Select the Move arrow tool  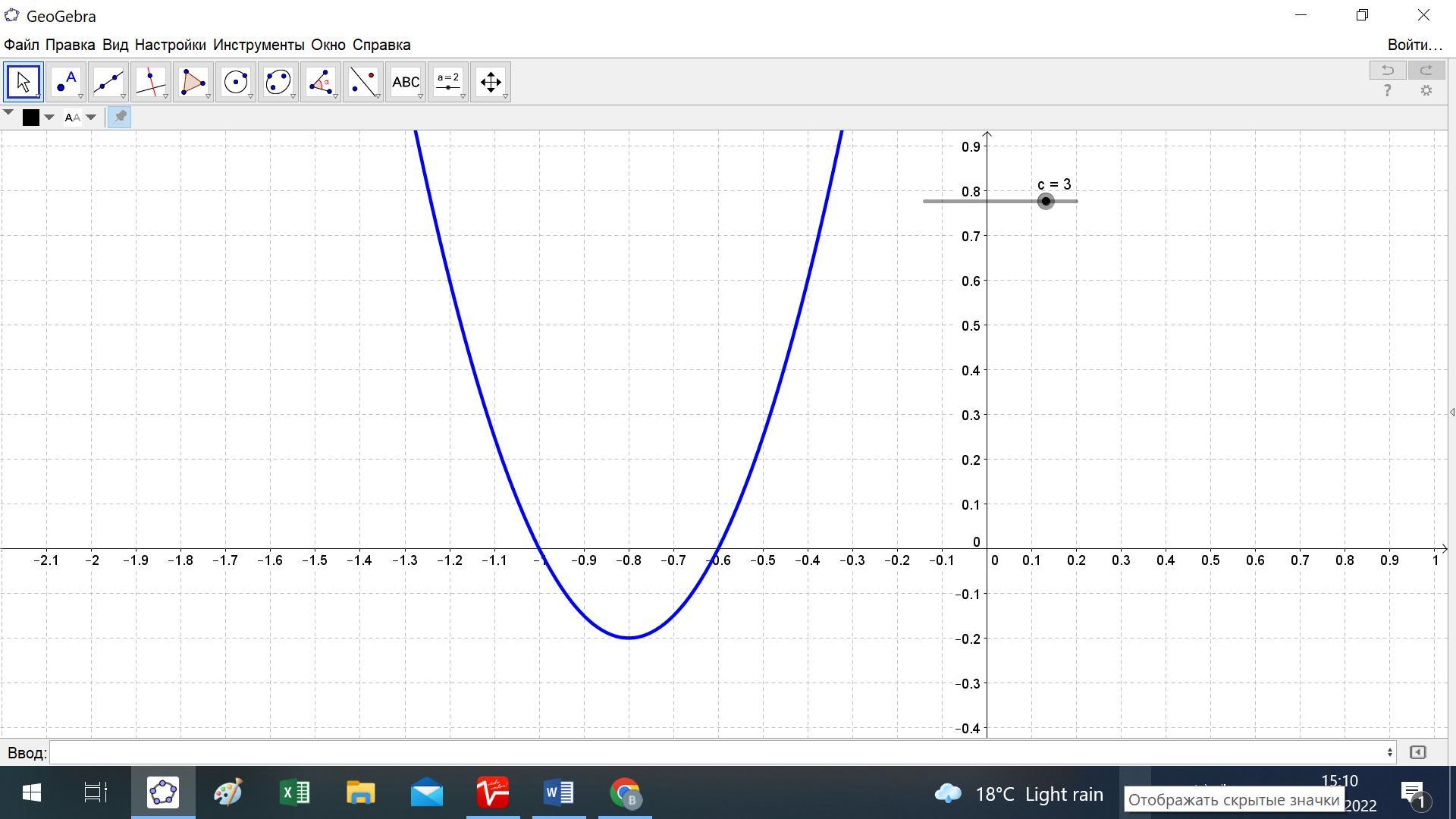coord(24,82)
